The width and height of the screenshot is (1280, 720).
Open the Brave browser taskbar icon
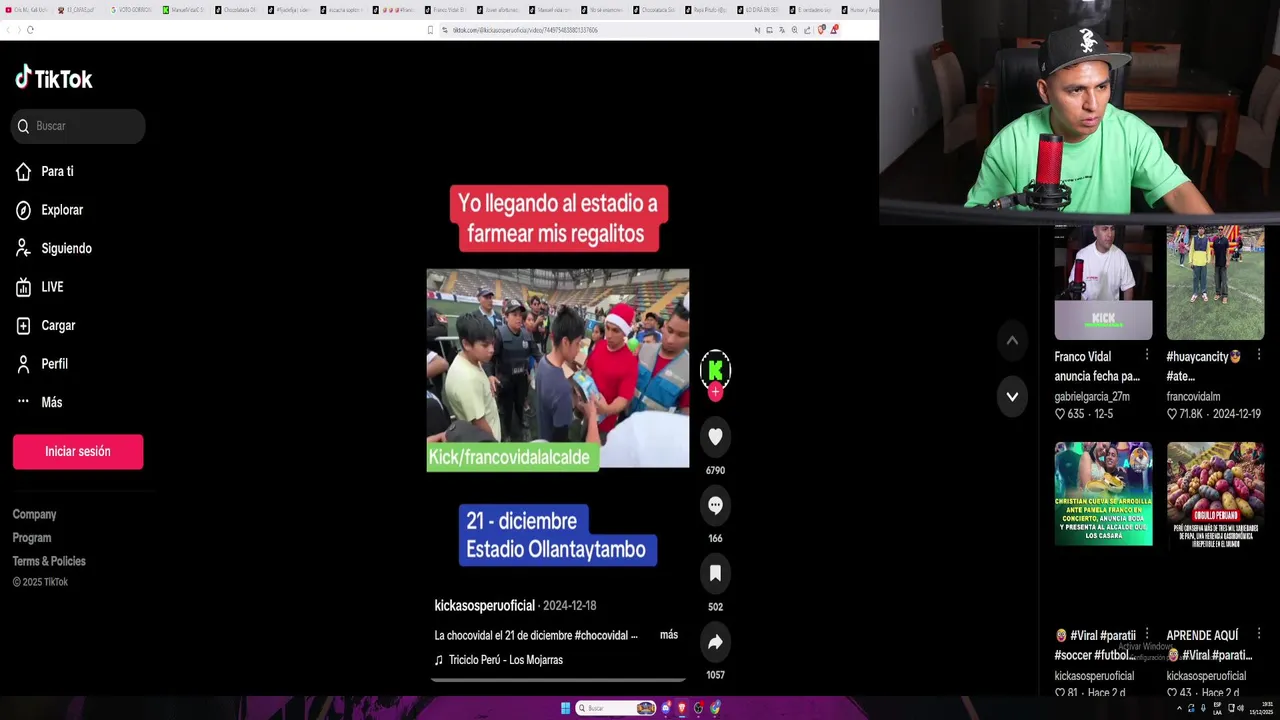(682, 708)
